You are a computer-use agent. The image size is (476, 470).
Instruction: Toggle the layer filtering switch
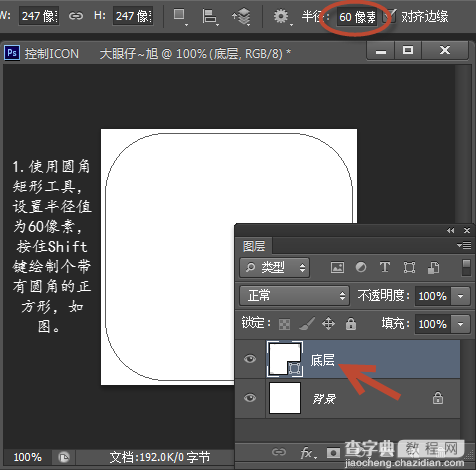[x=466, y=268]
